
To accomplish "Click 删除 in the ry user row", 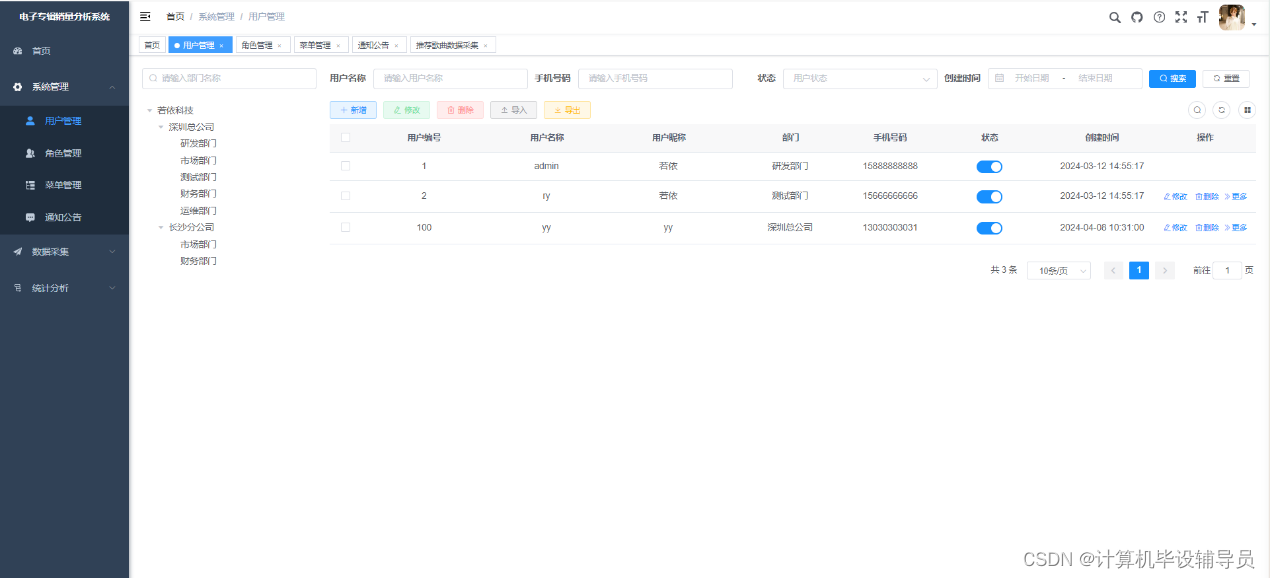I will 1207,196.
